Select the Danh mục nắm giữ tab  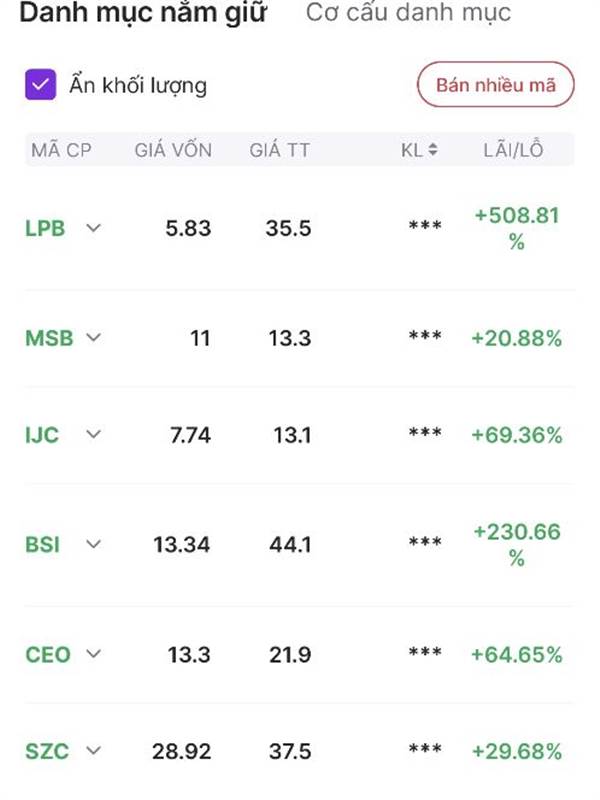[143, 13]
